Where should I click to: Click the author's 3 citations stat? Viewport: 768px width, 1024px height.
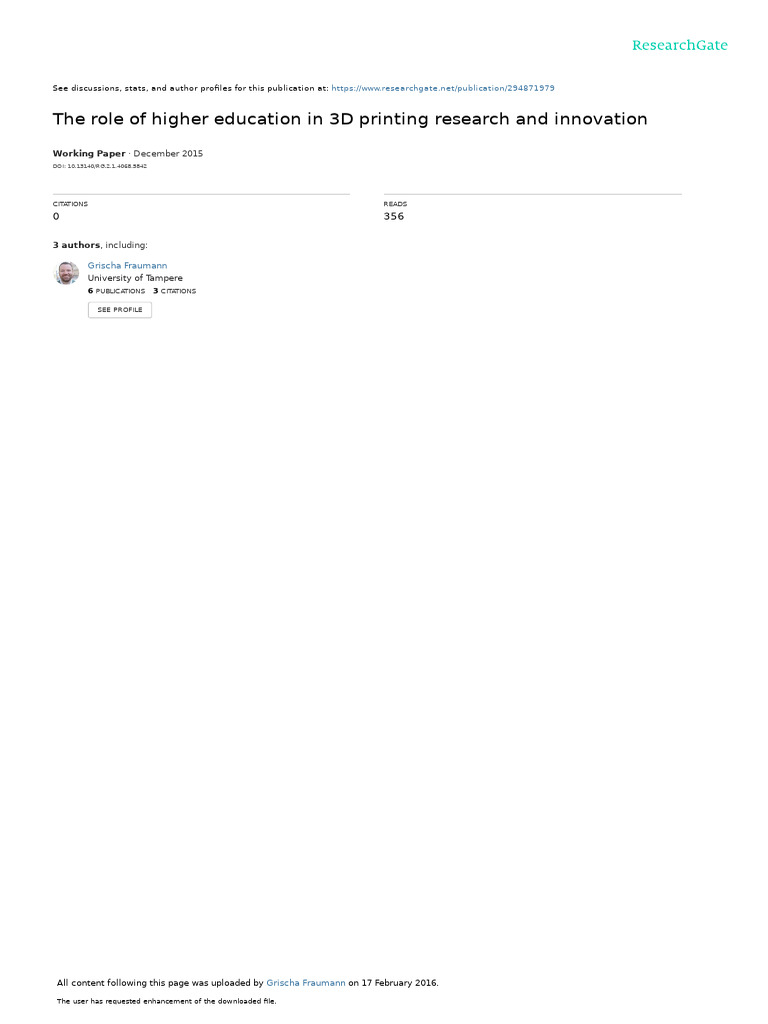coord(174,291)
